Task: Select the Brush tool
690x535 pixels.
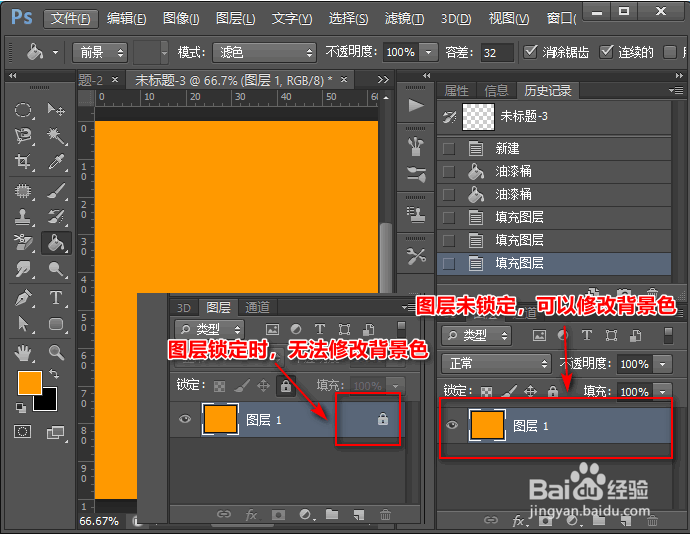Action: [x=56, y=191]
